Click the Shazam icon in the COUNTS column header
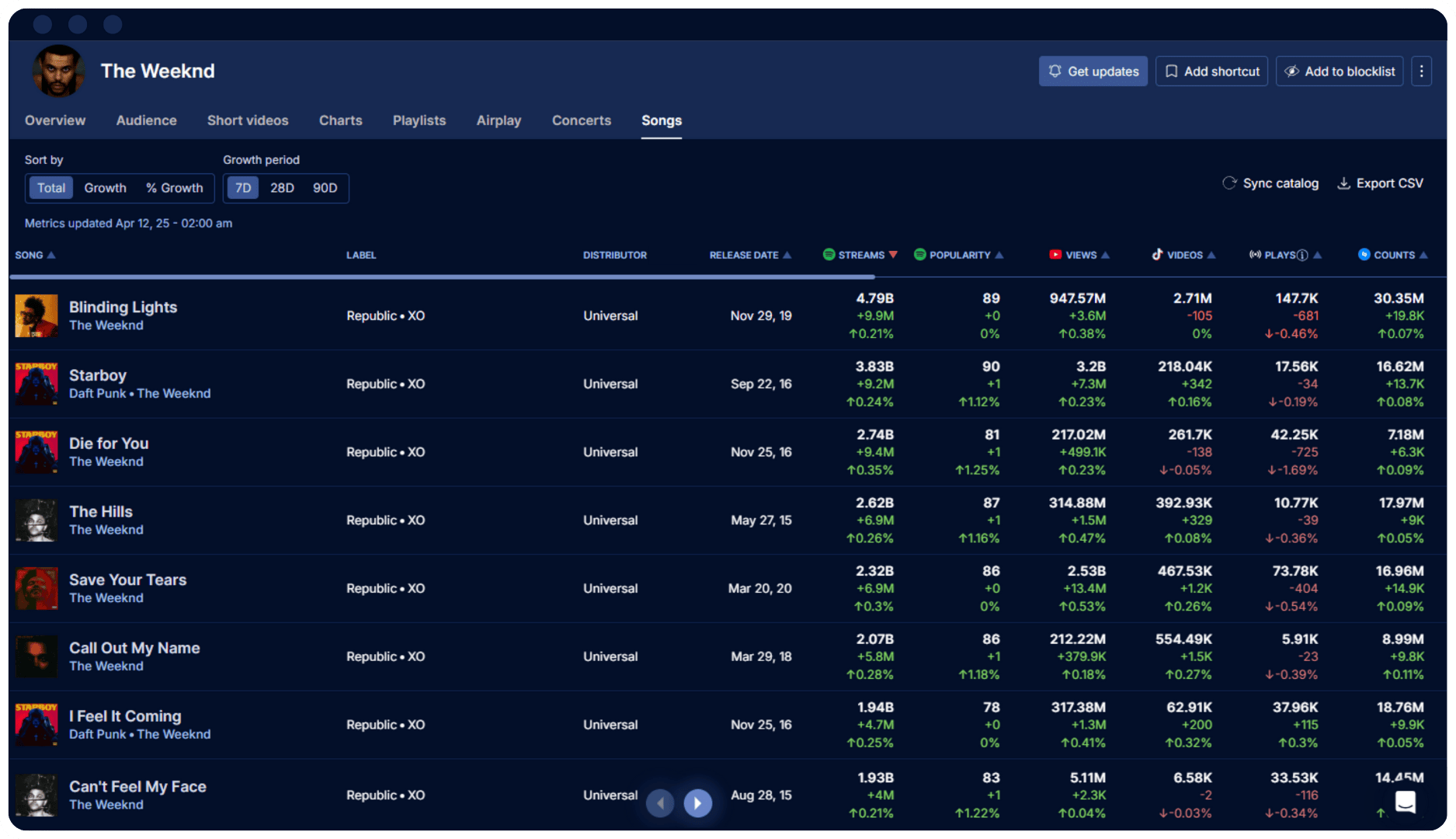Viewport: 1456px width, 839px height. [1363, 254]
